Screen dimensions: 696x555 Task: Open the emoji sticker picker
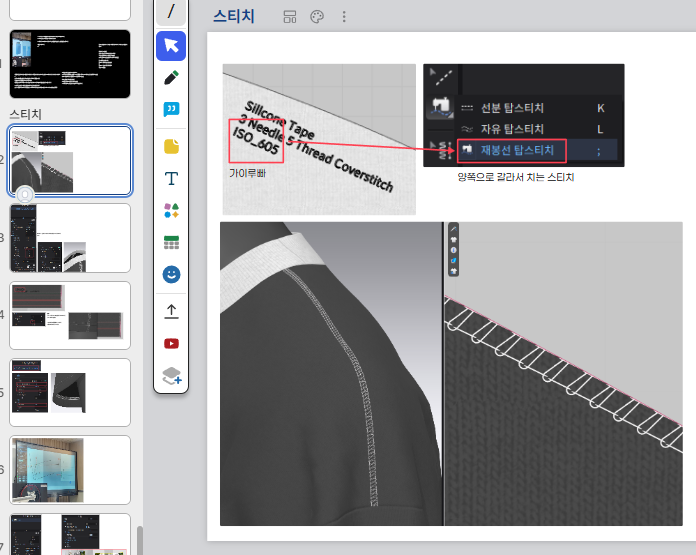tap(171, 274)
